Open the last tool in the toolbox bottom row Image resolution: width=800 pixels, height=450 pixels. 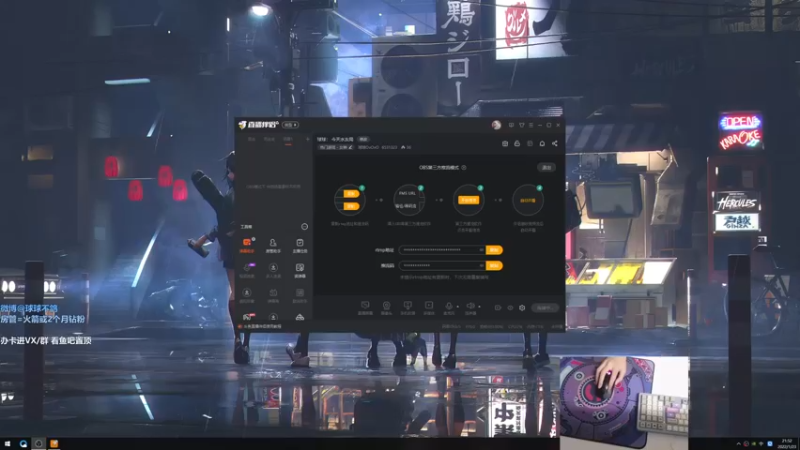pos(299,317)
